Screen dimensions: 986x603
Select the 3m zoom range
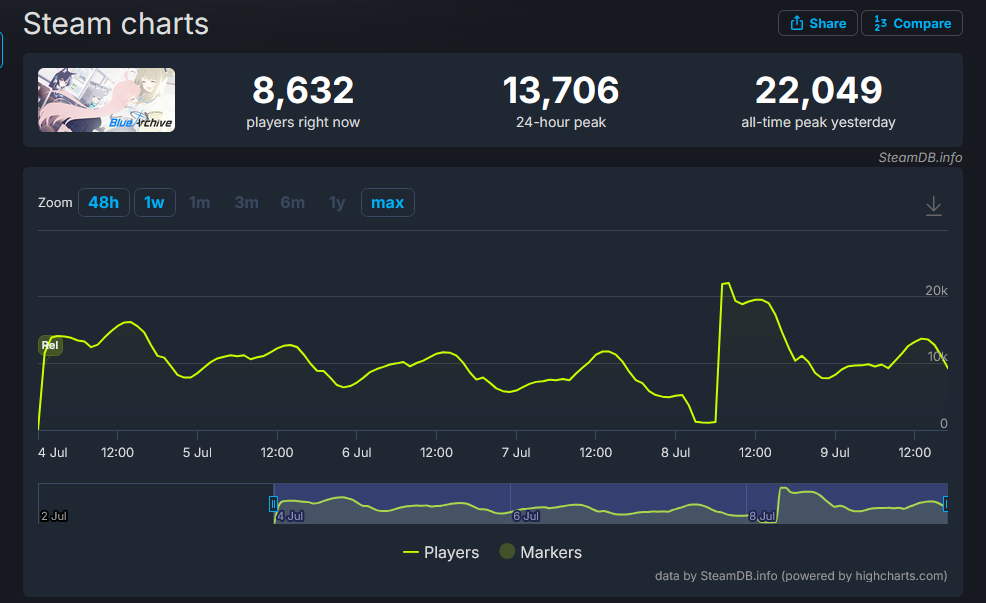pos(246,202)
